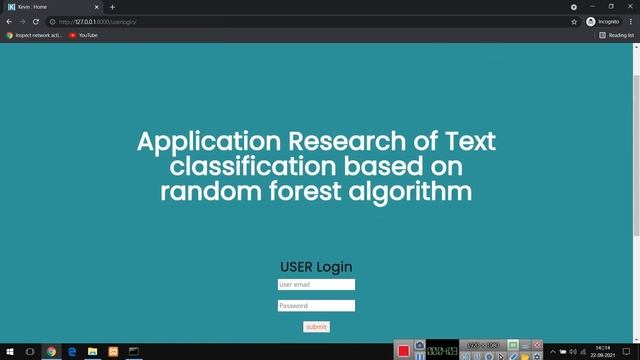Click the round media indicator in the title bar
Image resolution: width=640 pixels, height=360 pixels.
(574, 7)
